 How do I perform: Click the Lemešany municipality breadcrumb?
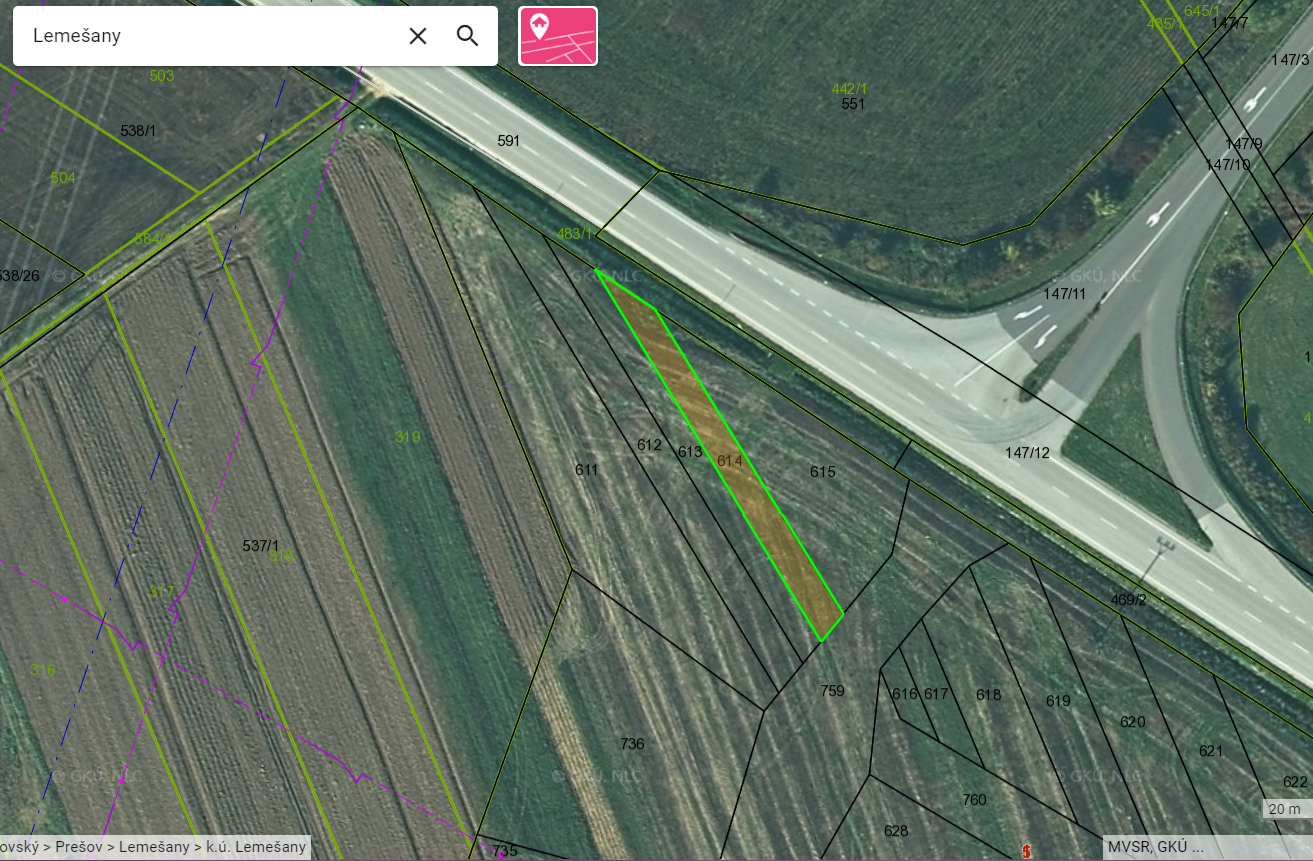pos(154,847)
